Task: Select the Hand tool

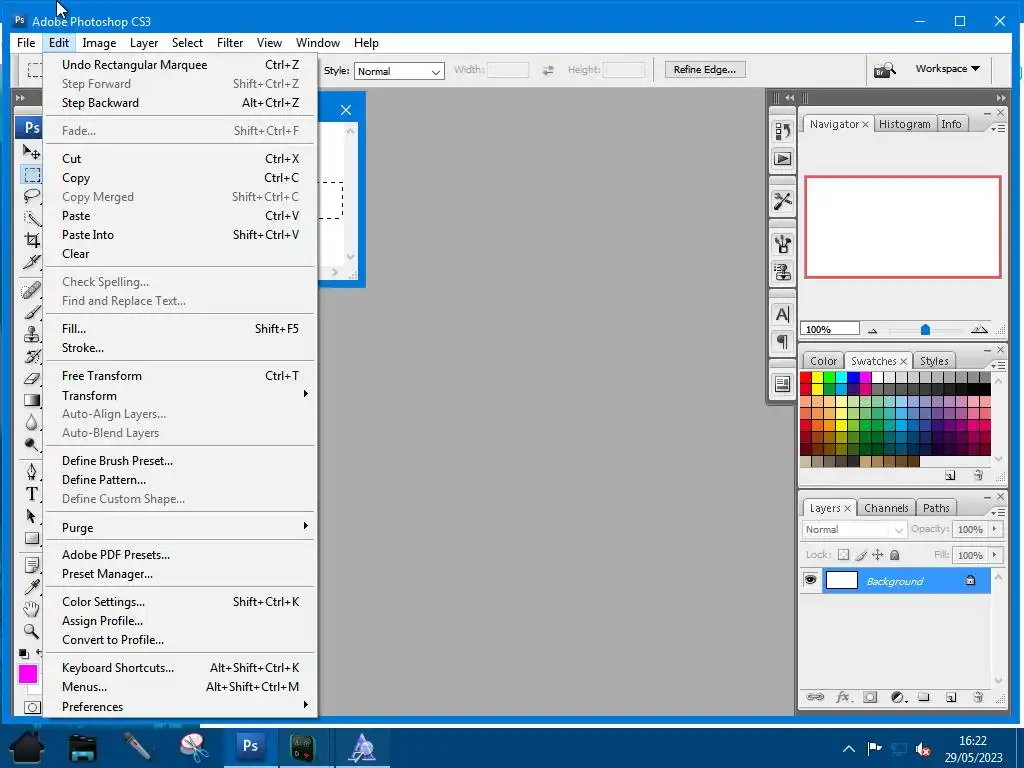Action: 31,609
